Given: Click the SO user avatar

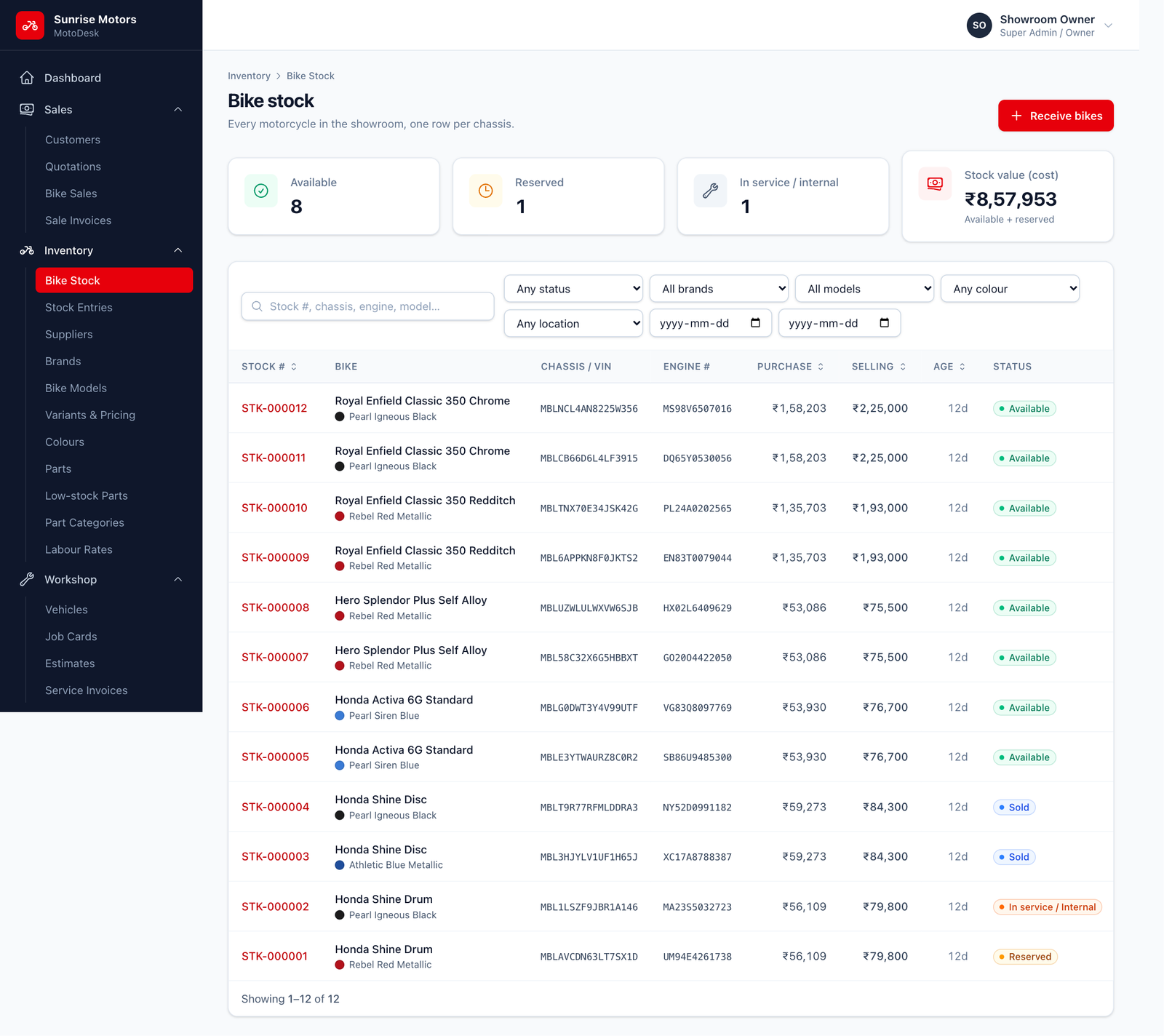Looking at the screenshot, I should tap(979, 25).
